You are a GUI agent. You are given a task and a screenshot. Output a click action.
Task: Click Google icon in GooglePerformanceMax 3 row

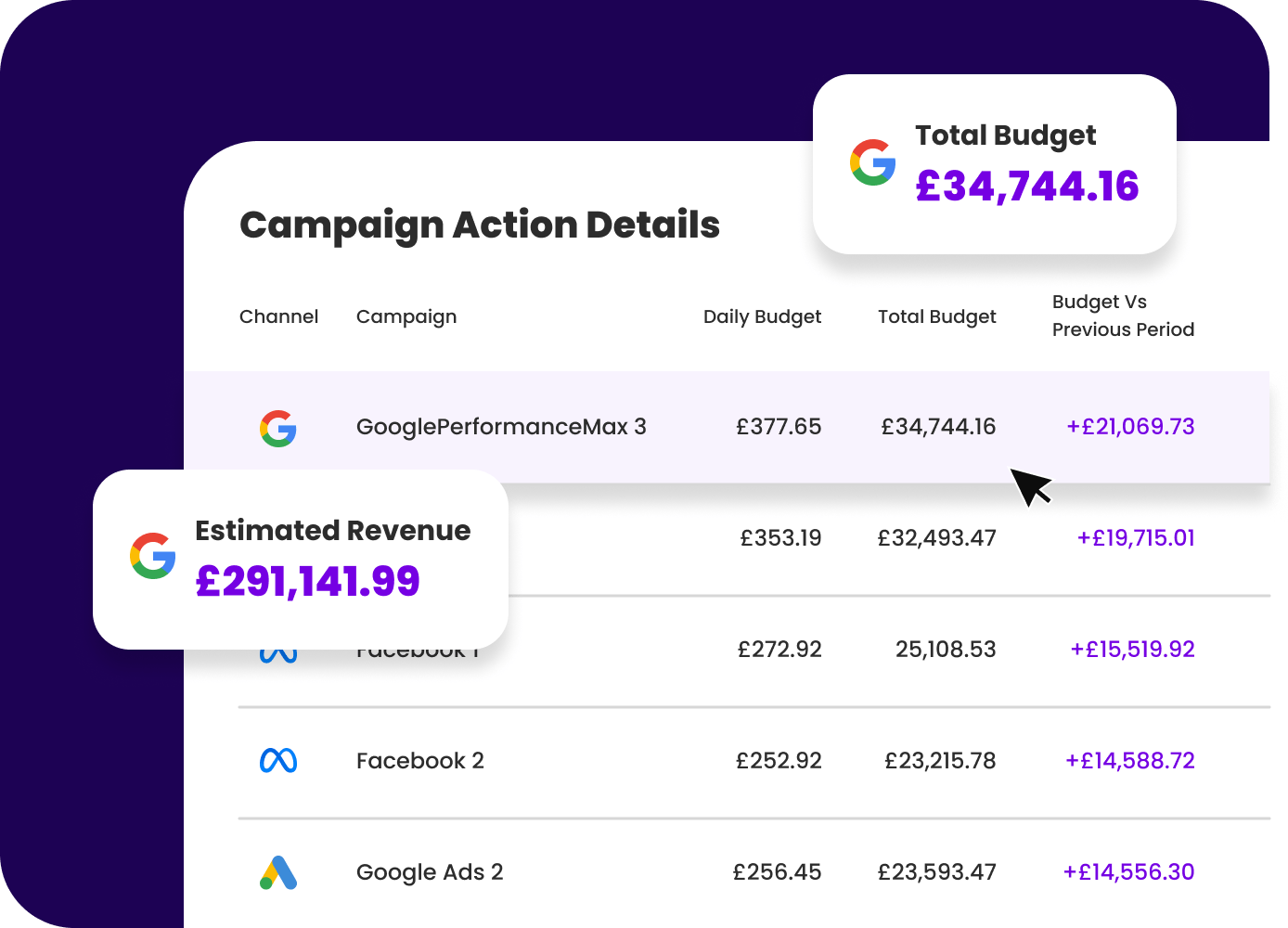coord(278,428)
